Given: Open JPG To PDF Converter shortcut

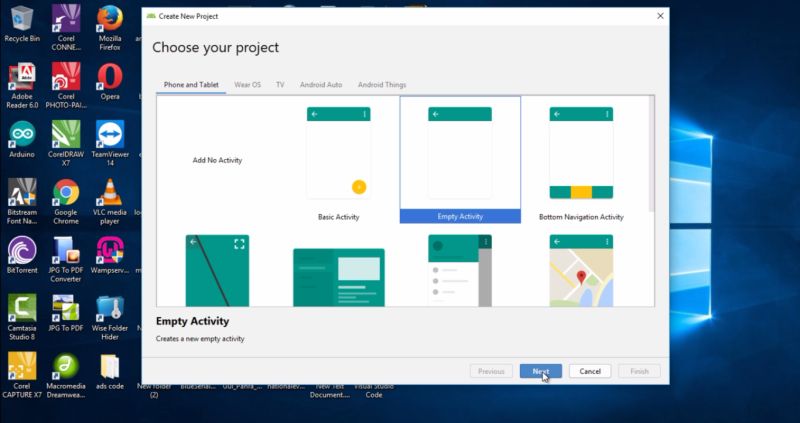Looking at the screenshot, I should [x=66, y=259].
